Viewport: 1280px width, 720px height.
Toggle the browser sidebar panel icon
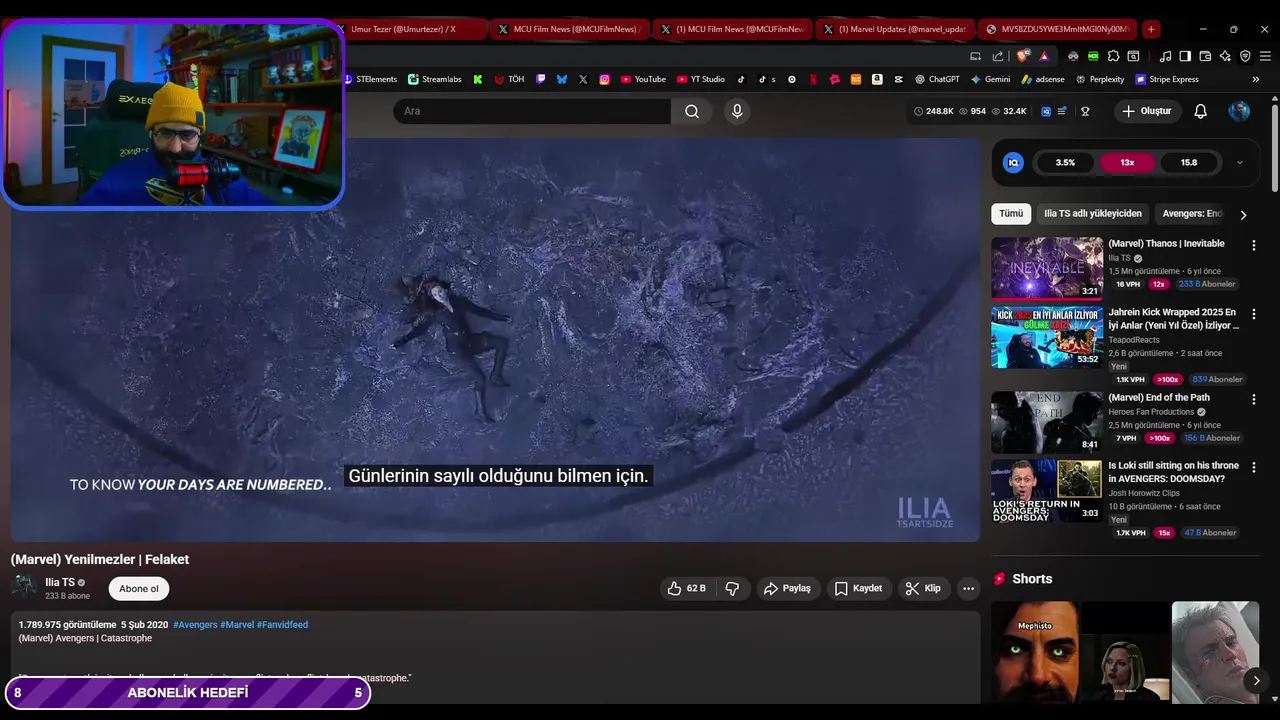1185,56
